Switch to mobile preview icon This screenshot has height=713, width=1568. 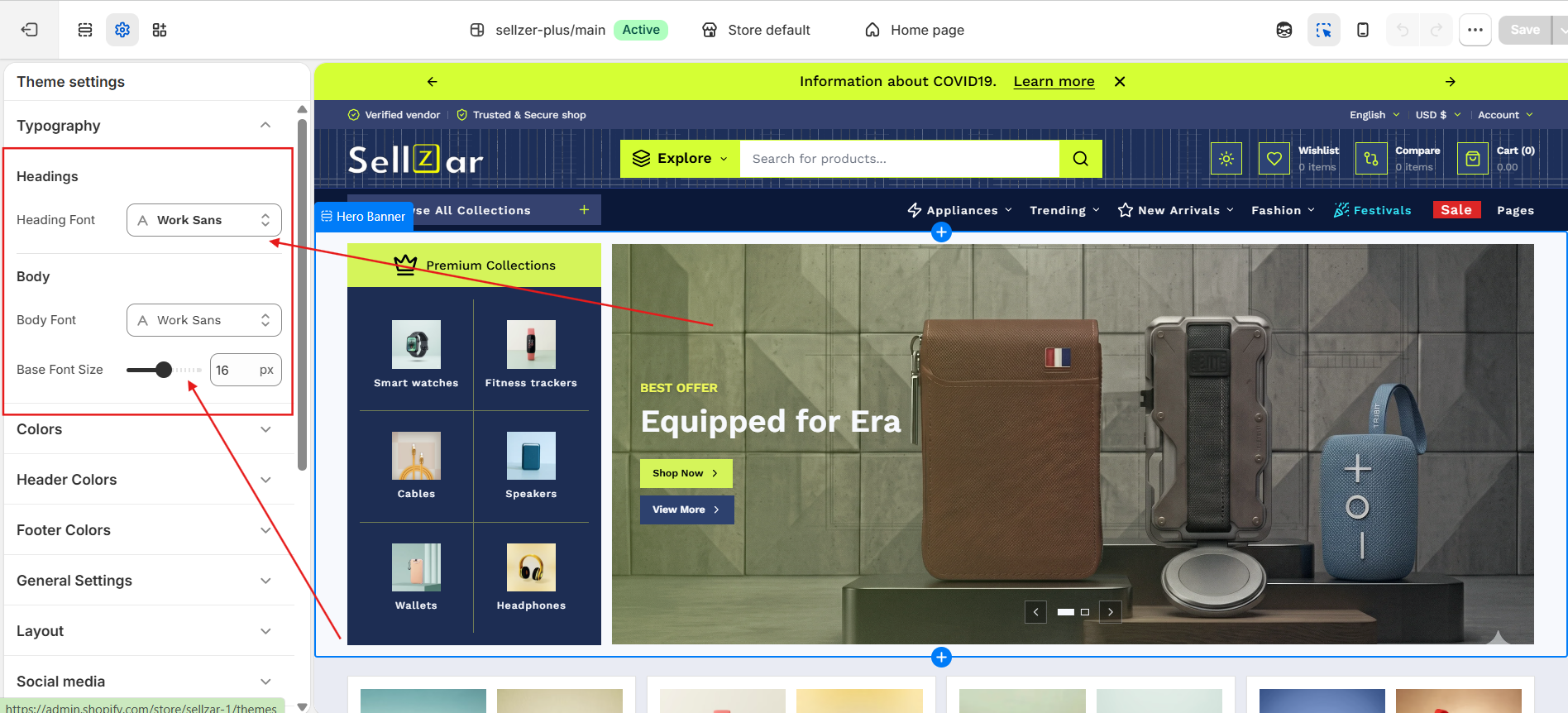(x=1363, y=30)
